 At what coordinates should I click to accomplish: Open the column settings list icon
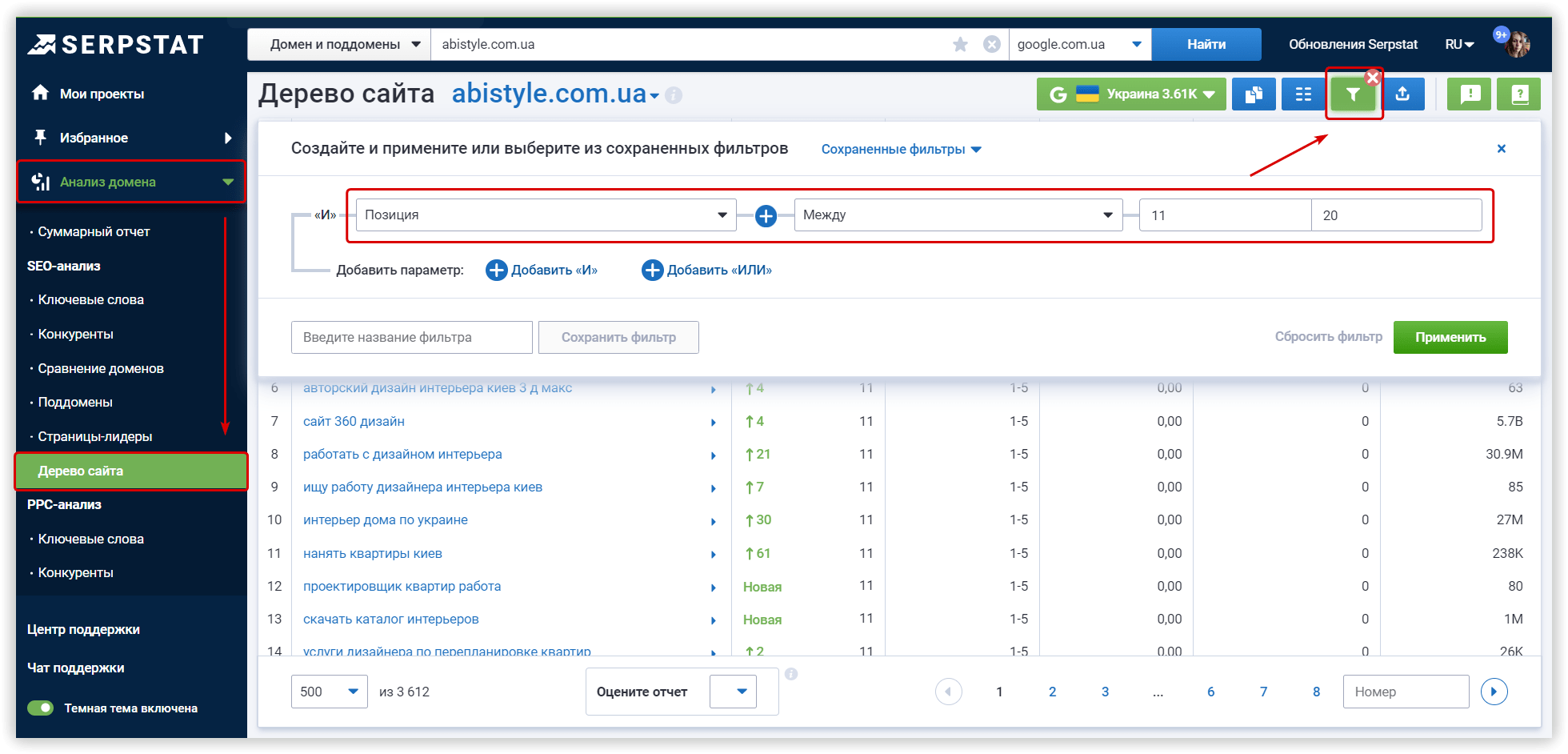pos(1303,94)
